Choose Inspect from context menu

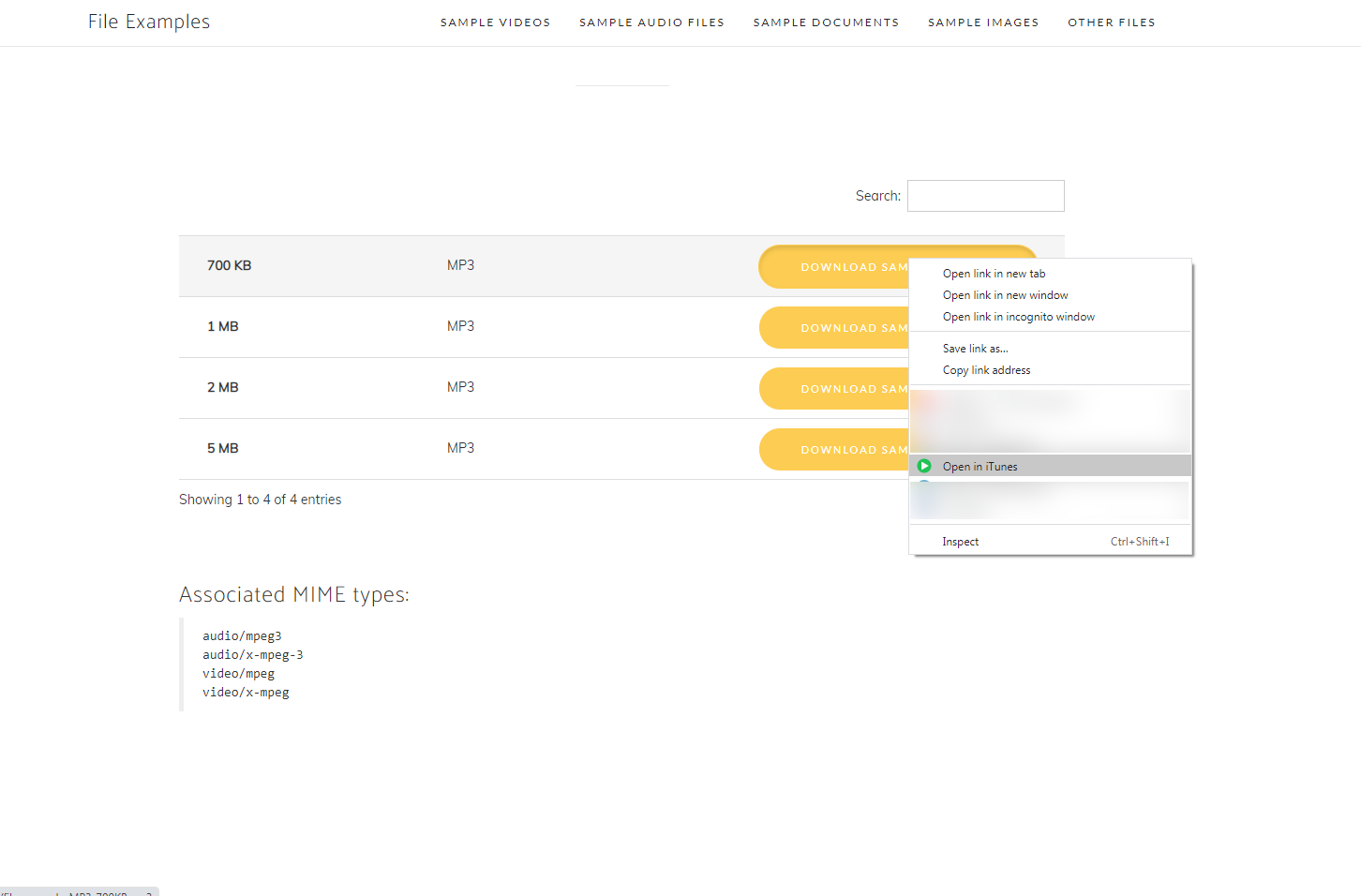1051,542
